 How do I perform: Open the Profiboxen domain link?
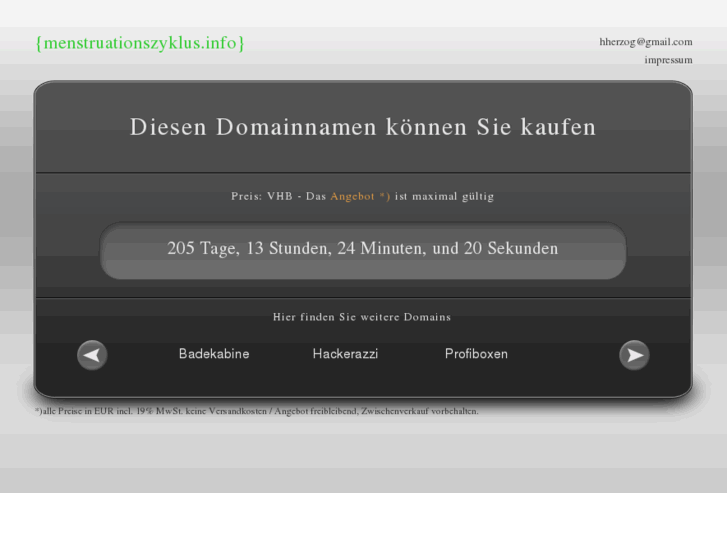click(476, 354)
